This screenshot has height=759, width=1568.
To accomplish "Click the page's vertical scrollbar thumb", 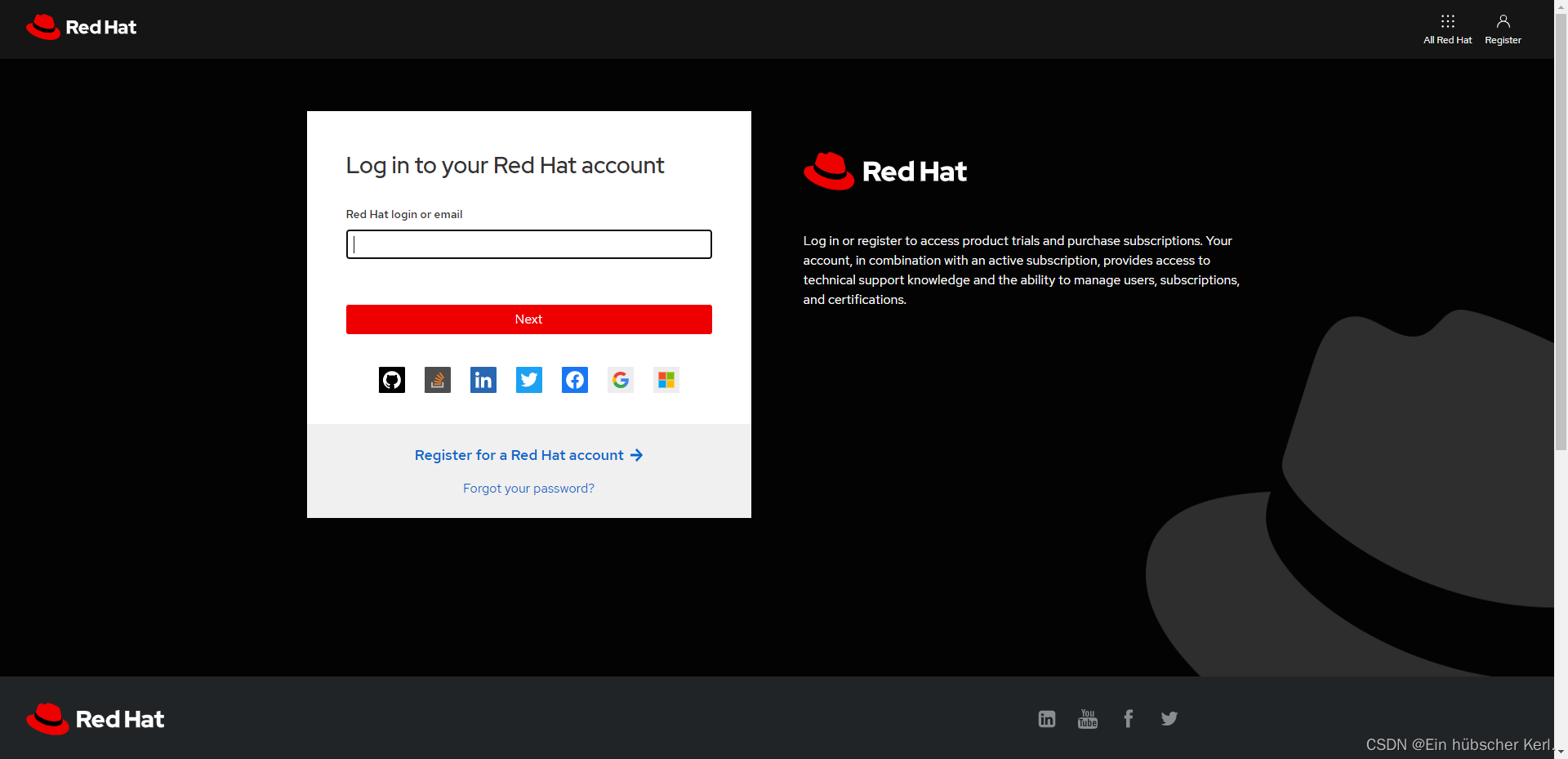I will (1561, 231).
